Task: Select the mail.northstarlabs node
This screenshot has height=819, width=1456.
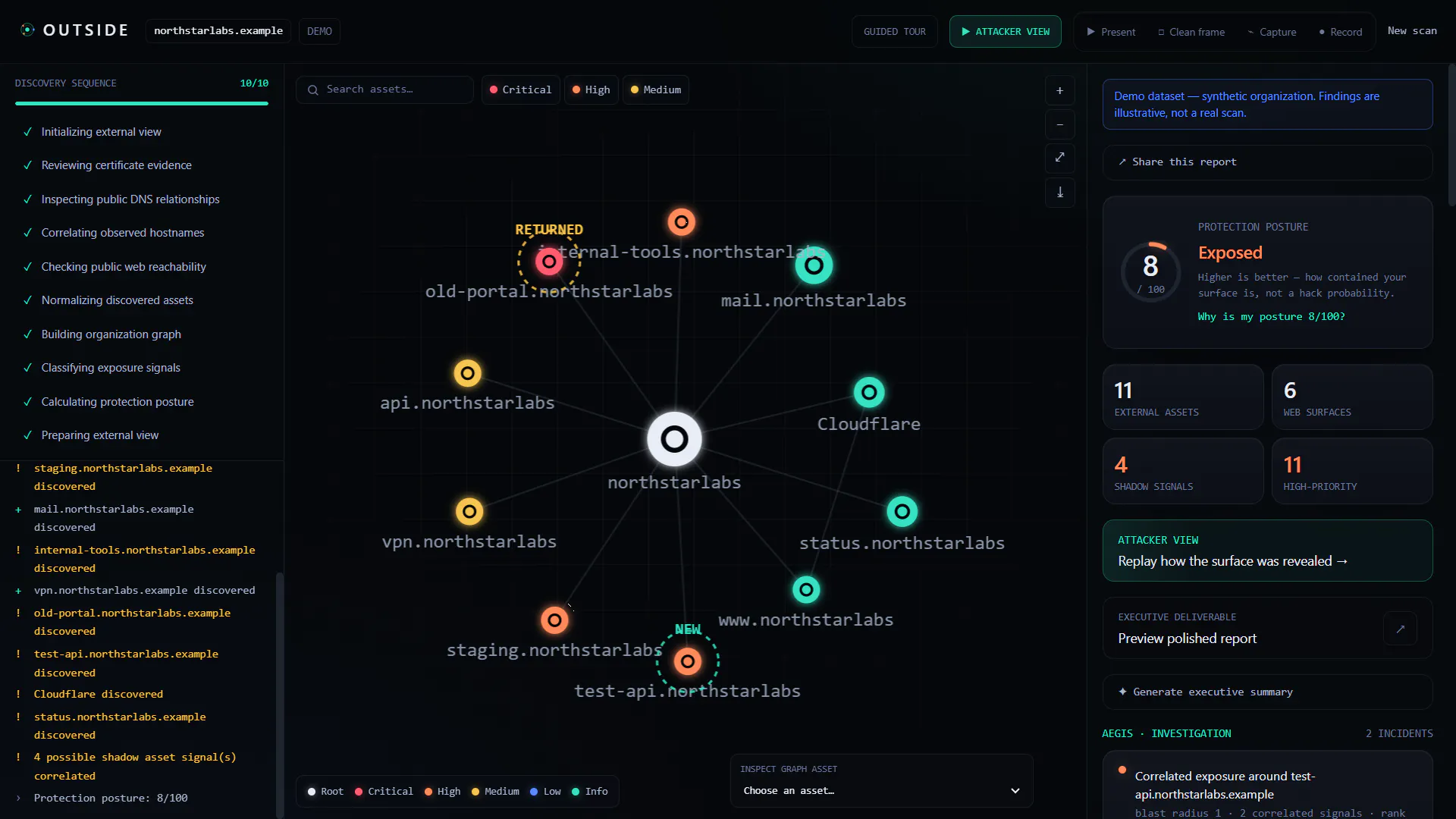Action: [x=814, y=265]
